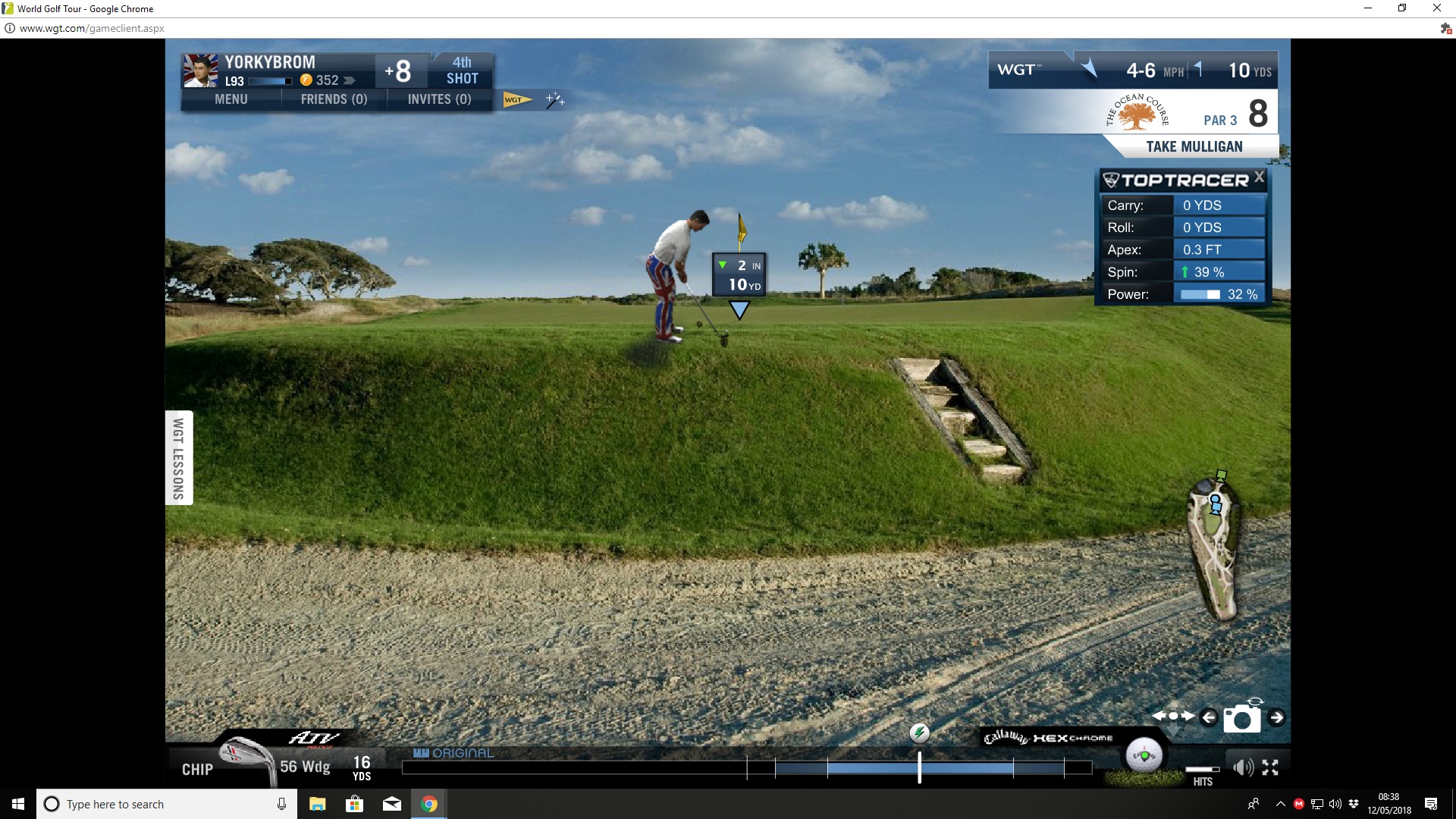Click the yellow WGT pennant flag icon
This screenshot has width=1456, height=819.
516,99
